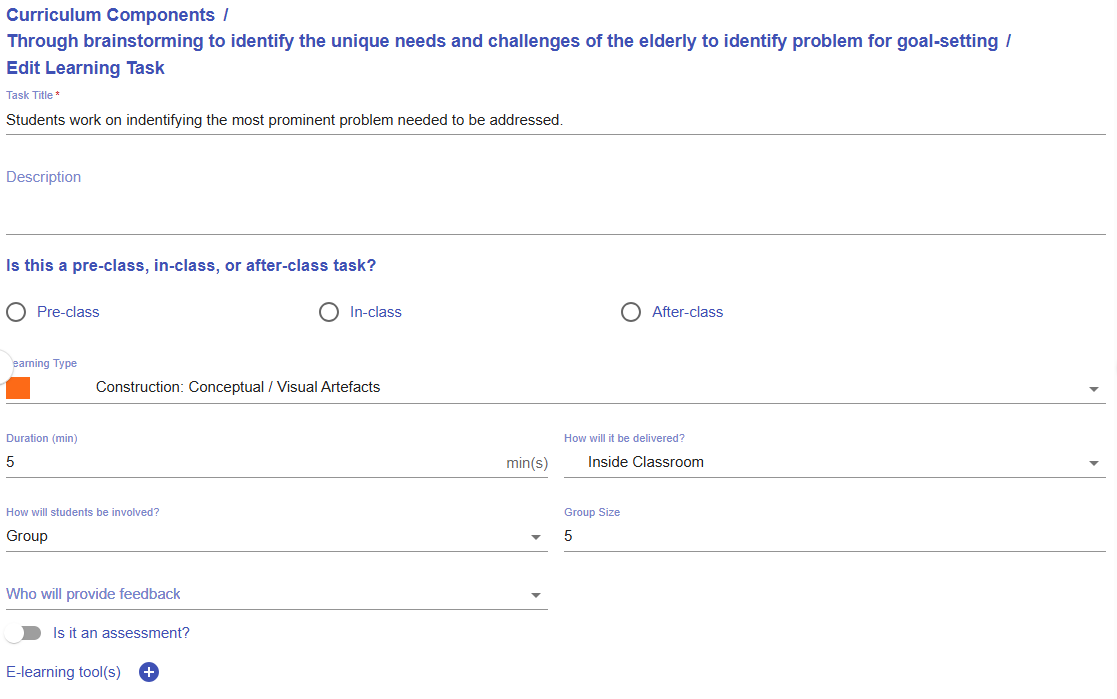Click the Edit Learning Task breadcrumb

[x=86, y=68]
